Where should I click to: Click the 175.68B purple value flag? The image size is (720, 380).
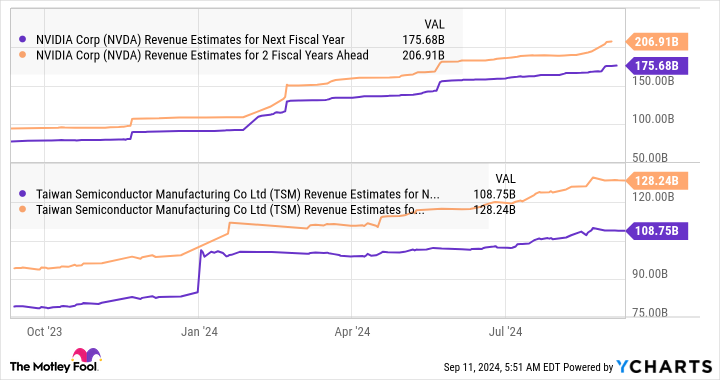click(657, 66)
